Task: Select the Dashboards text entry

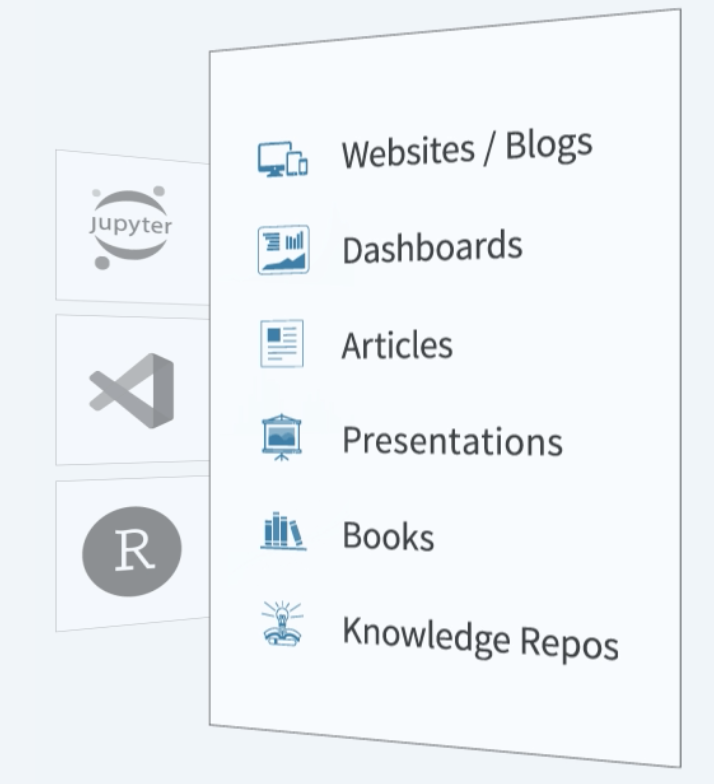Action: coord(431,248)
